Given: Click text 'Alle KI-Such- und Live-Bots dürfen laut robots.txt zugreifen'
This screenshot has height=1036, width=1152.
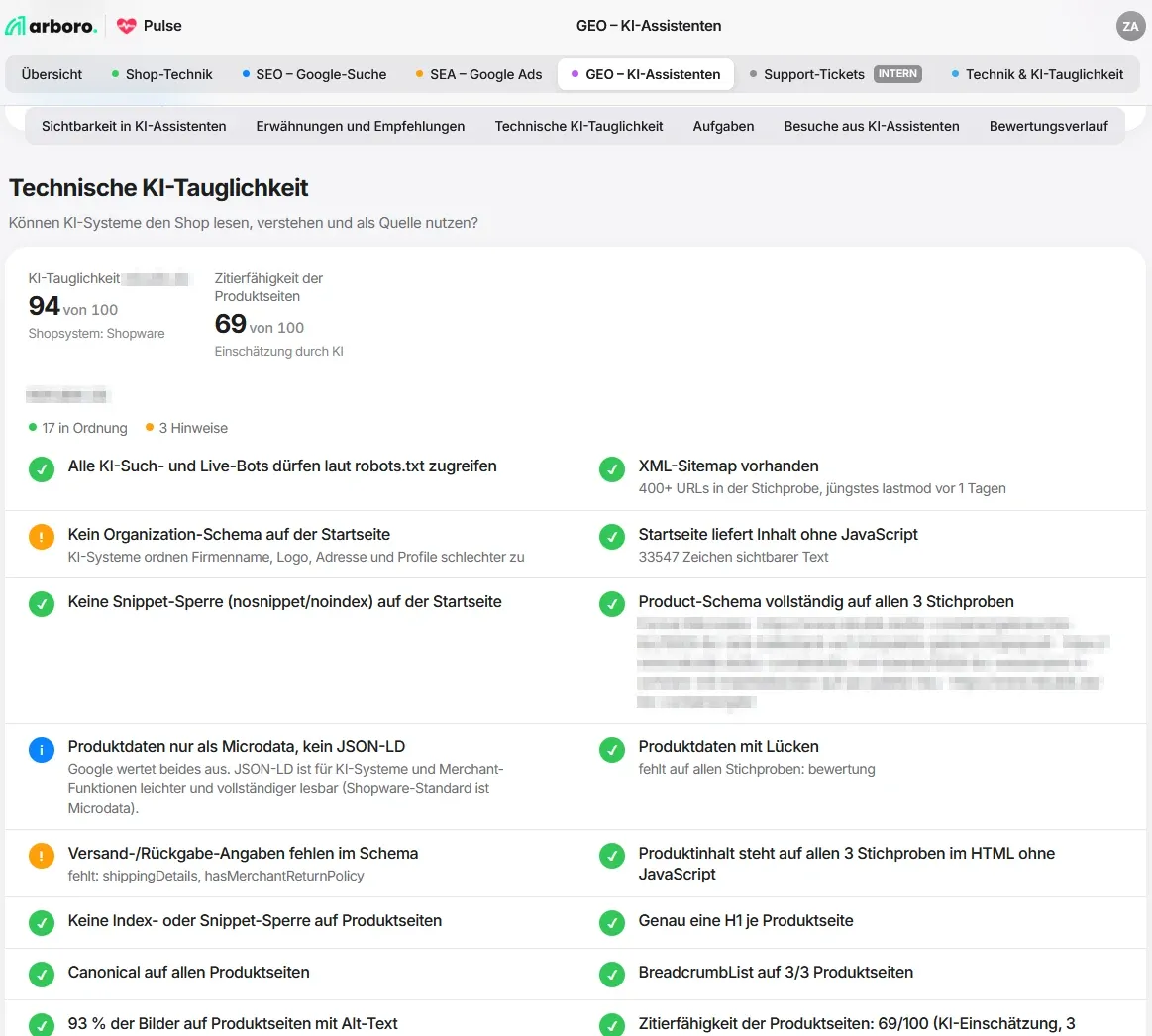Looking at the screenshot, I should 282,466.
